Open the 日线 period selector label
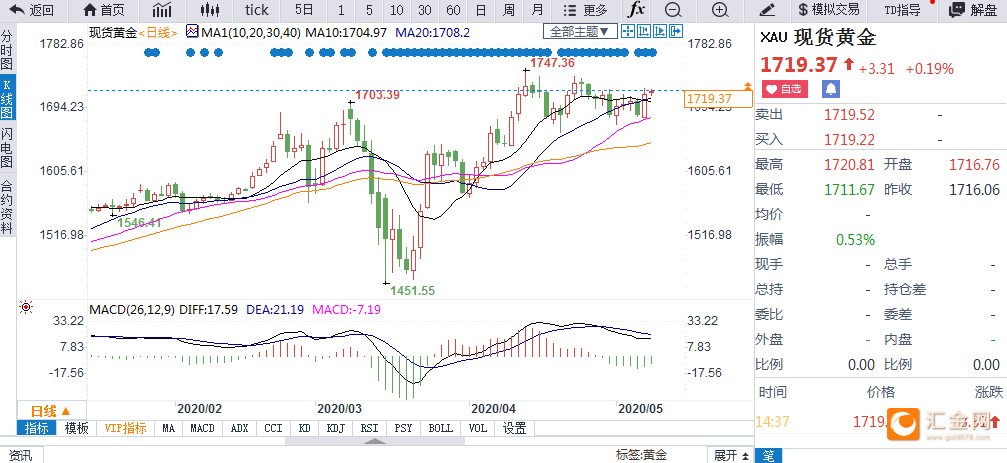 (158, 32)
